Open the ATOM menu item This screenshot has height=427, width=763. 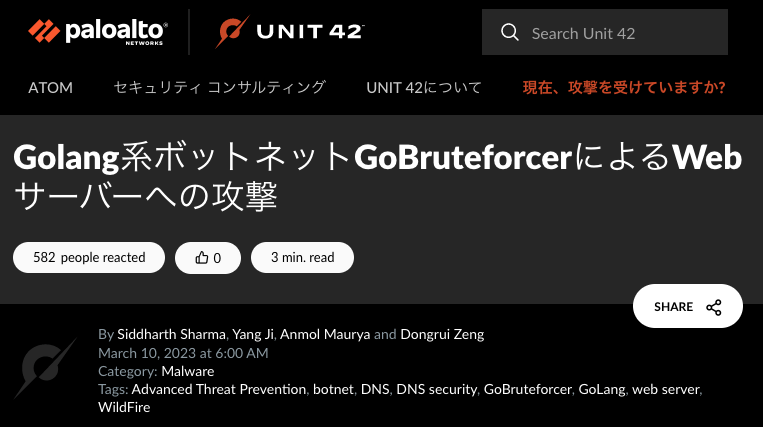[x=50, y=87]
